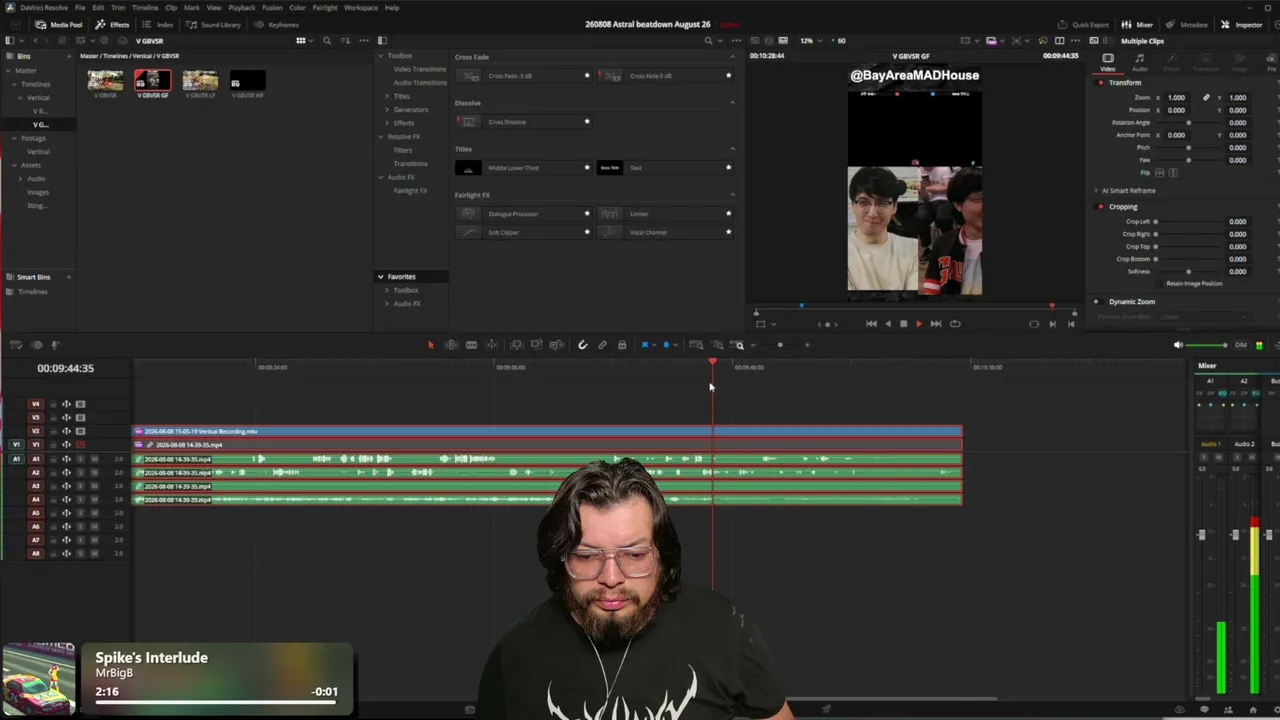
Task: Solo audio track A3
Action: [x=81, y=486]
